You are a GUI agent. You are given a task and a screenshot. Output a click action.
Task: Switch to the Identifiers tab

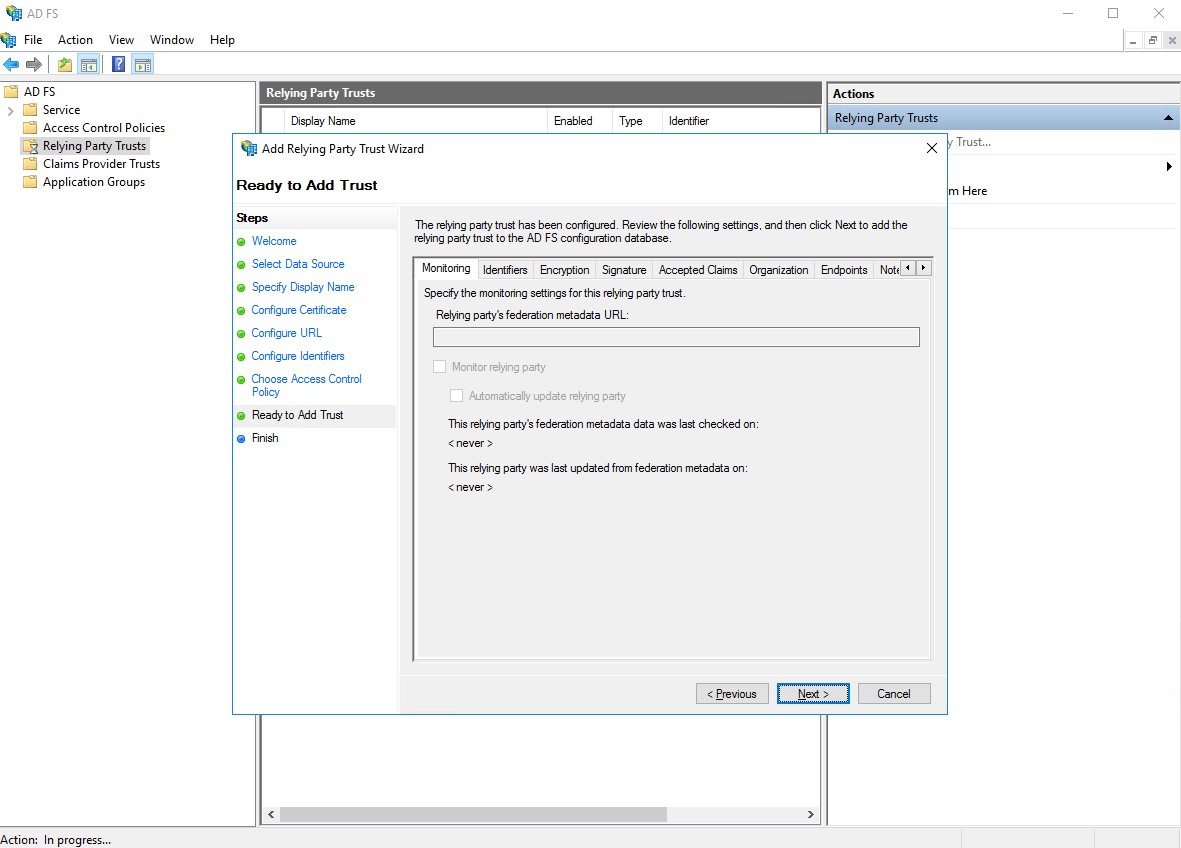pyautogui.click(x=504, y=270)
